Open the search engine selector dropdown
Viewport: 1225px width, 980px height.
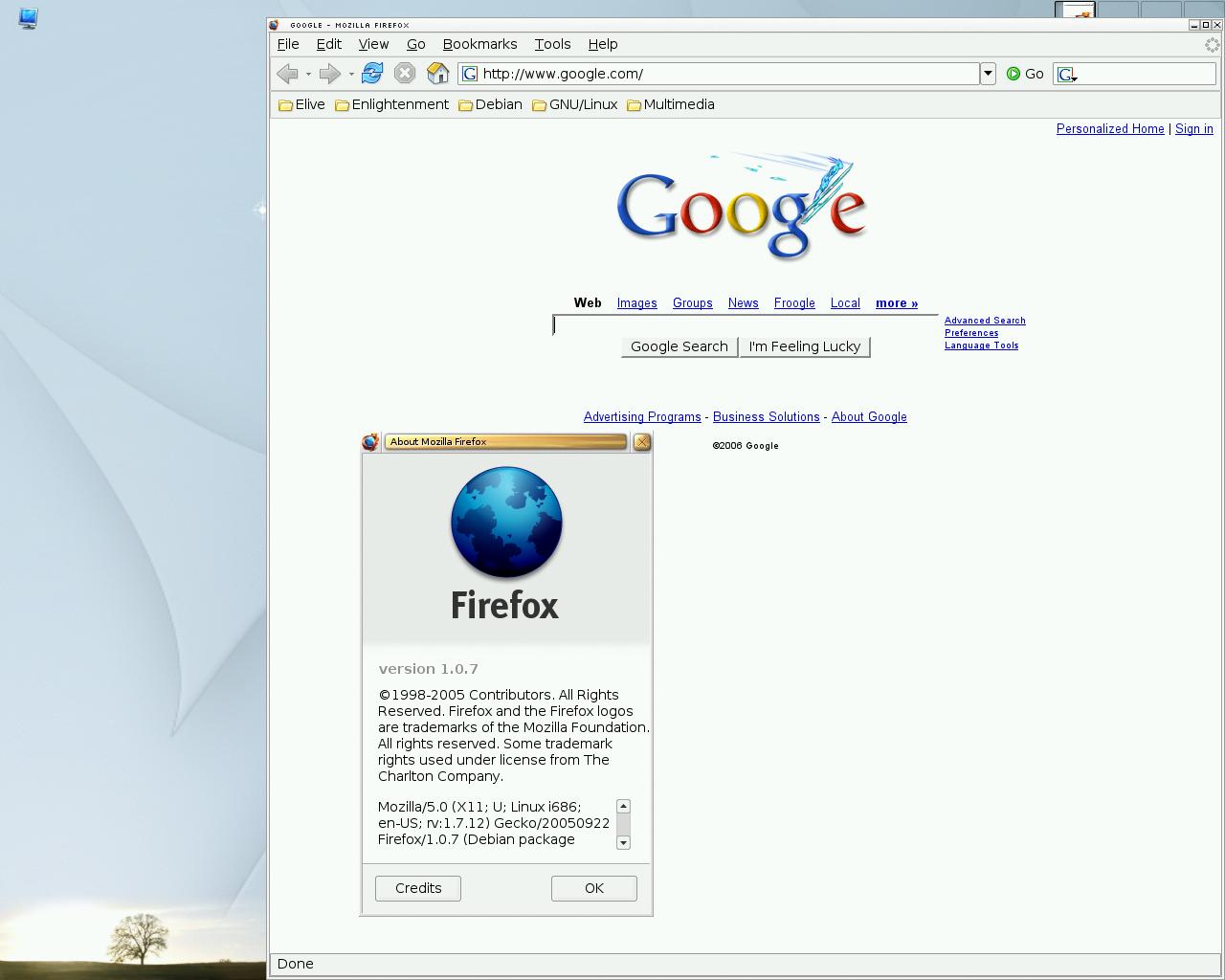1067,74
